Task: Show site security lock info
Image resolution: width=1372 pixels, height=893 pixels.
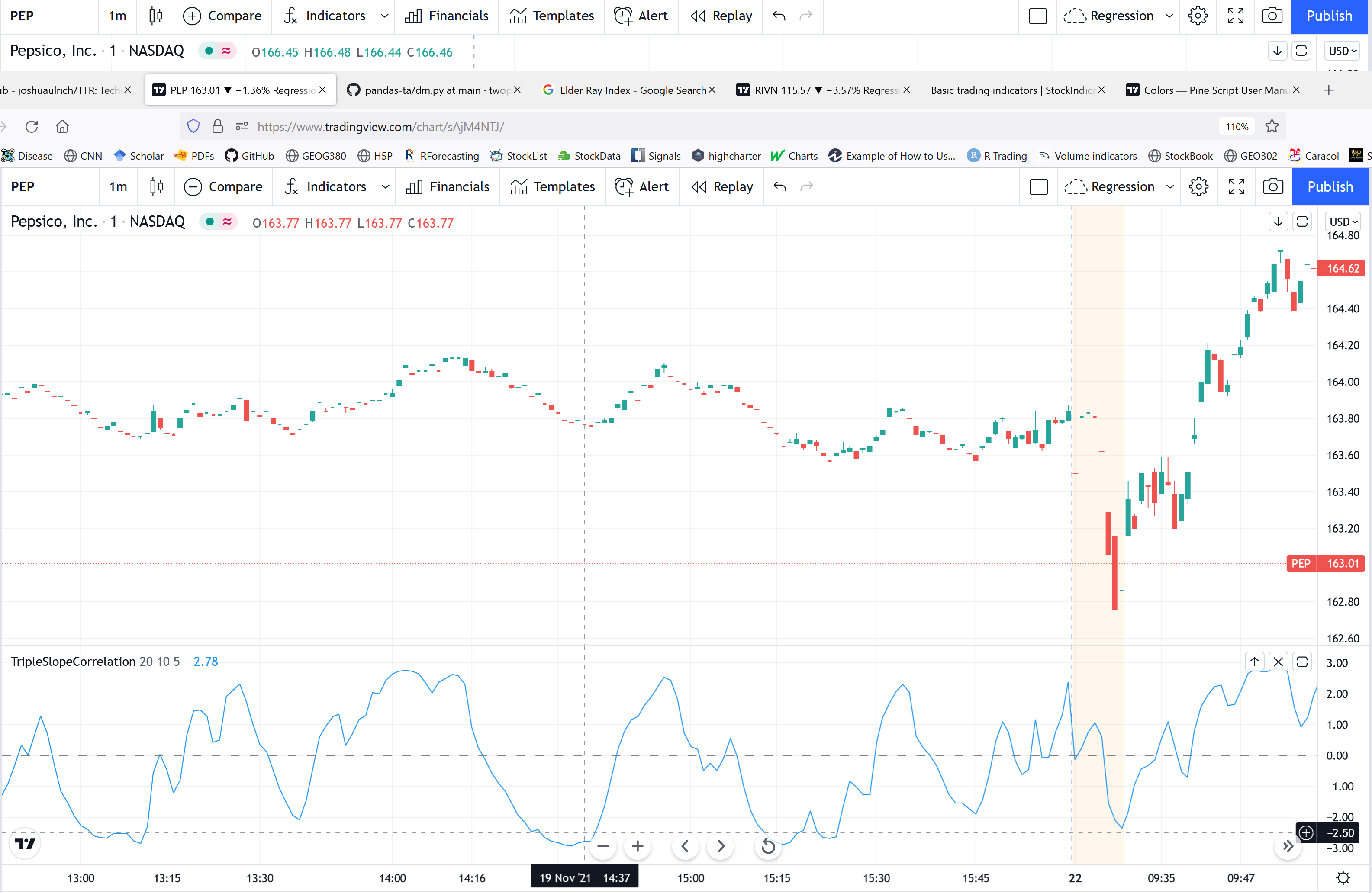Action: (217, 126)
